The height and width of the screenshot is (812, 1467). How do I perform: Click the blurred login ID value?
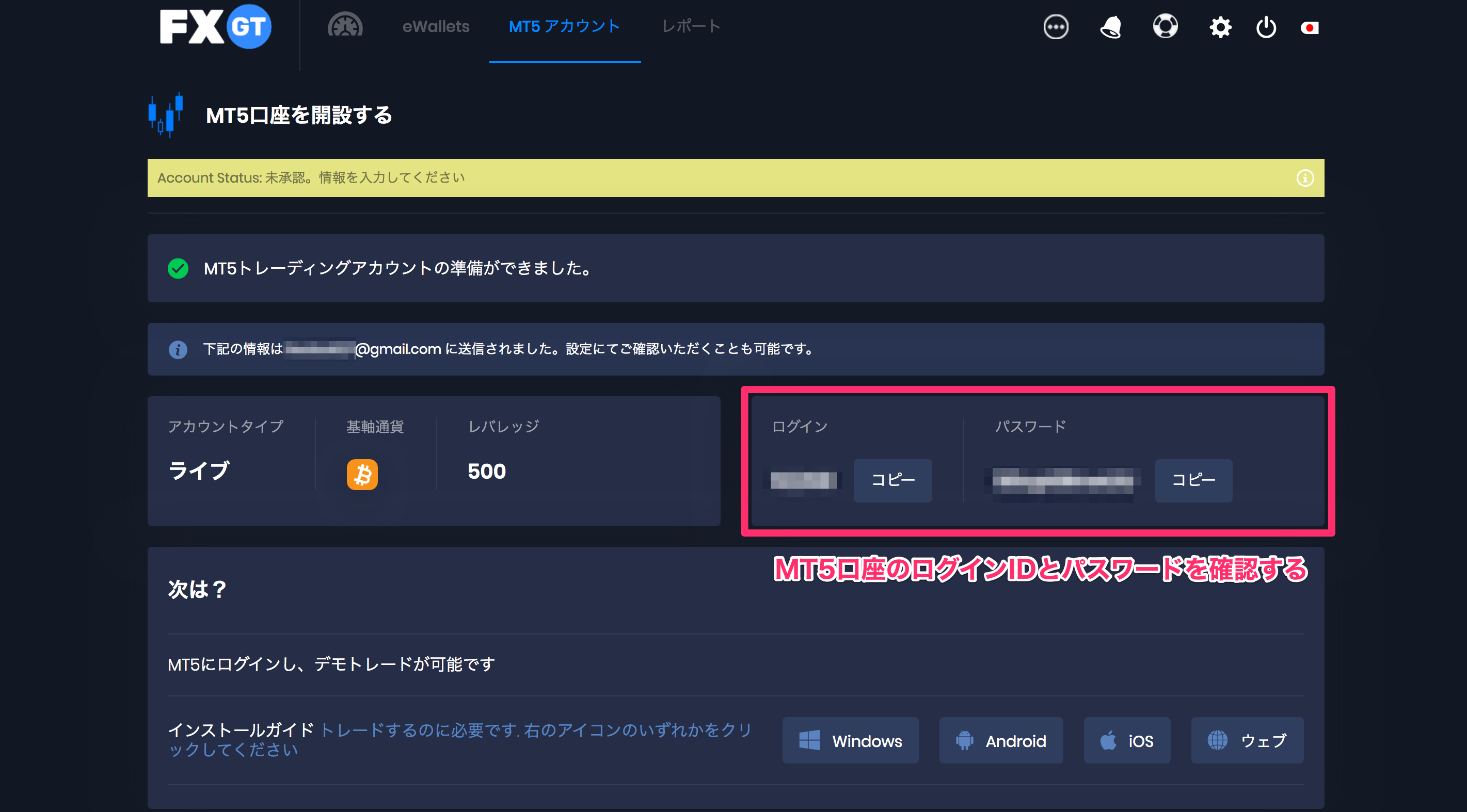pyautogui.click(x=803, y=480)
